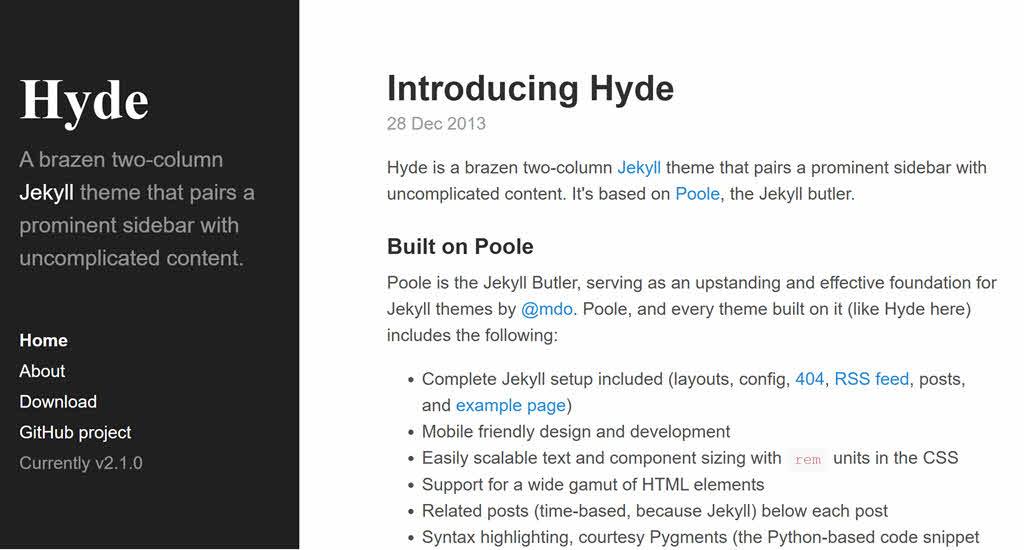The height and width of the screenshot is (550, 1024).
Task: Select the rem inline code snippet
Action: pyautogui.click(x=808, y=459)
